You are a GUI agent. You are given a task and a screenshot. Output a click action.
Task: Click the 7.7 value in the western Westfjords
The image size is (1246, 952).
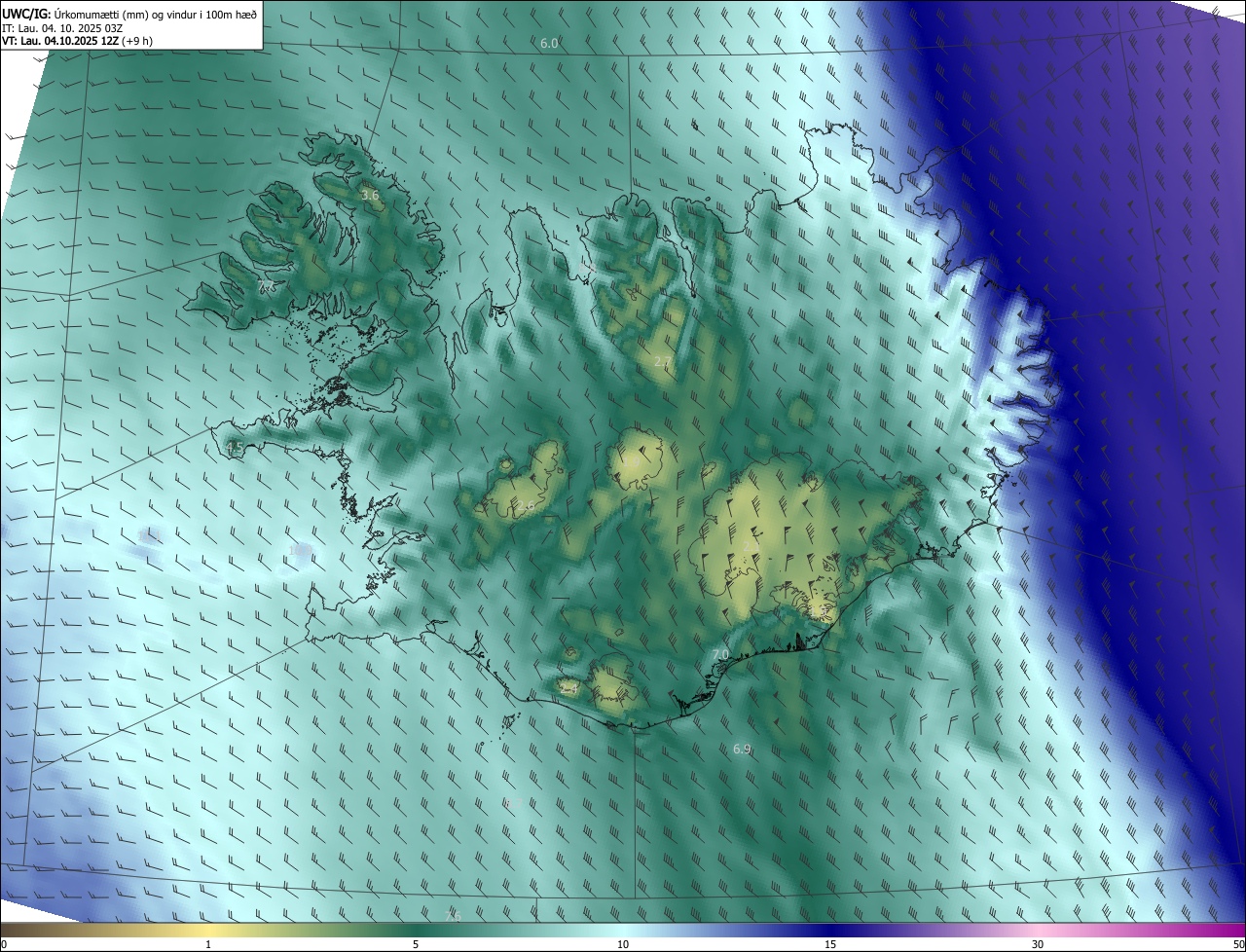tap(266, 285)
